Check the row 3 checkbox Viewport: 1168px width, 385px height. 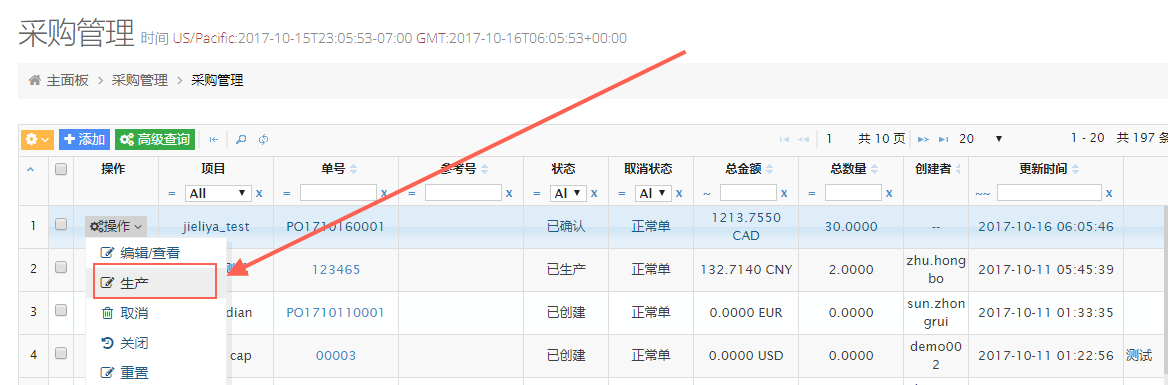(61, 310)
